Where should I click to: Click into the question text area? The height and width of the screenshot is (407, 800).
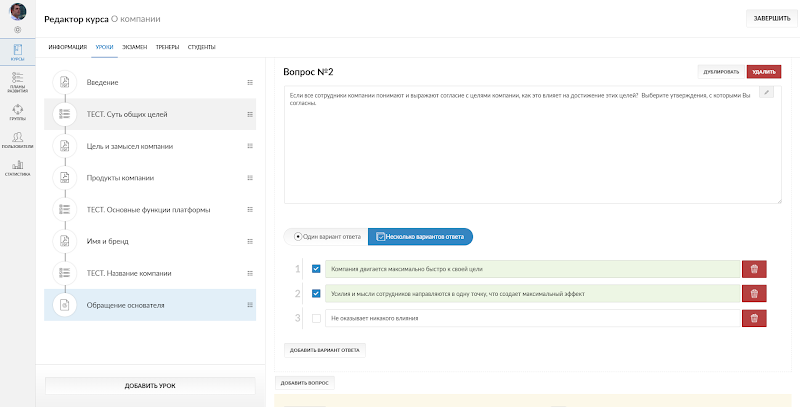(533, 144)
